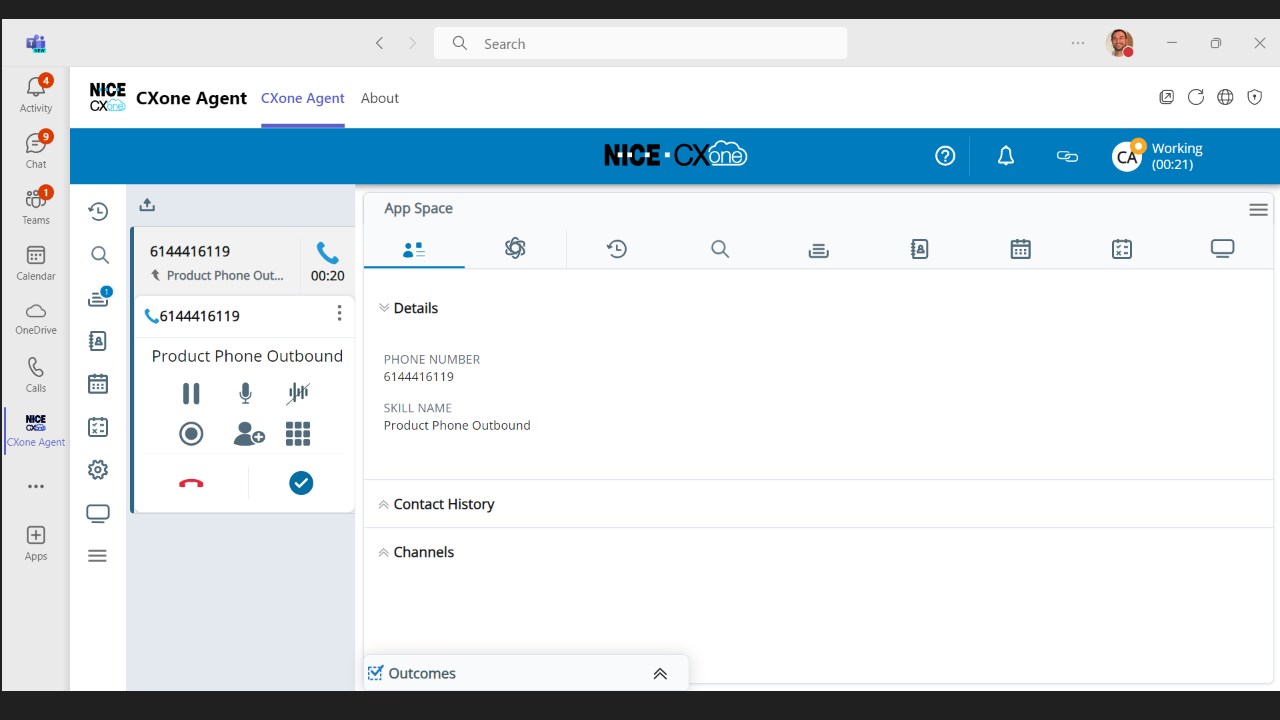Click the Teams search box
Viewport: 1280px width, 720px height.
(640, 43)
